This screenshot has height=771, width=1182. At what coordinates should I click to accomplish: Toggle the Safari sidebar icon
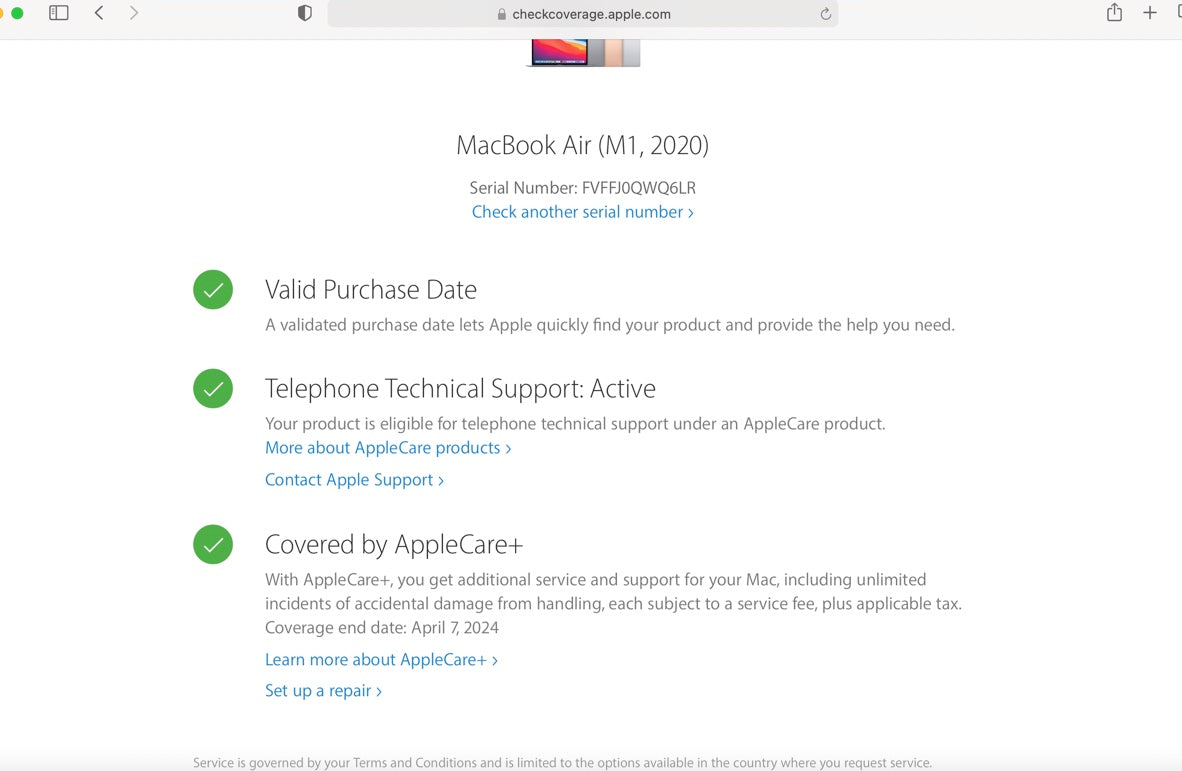(59, 13)
